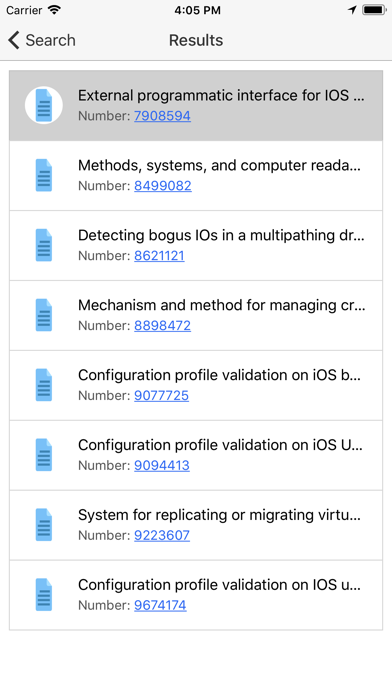This screenshot has height=696, width=392.
Task: Select the Detecting bogus IOs result title
Action: click(221, 235)
